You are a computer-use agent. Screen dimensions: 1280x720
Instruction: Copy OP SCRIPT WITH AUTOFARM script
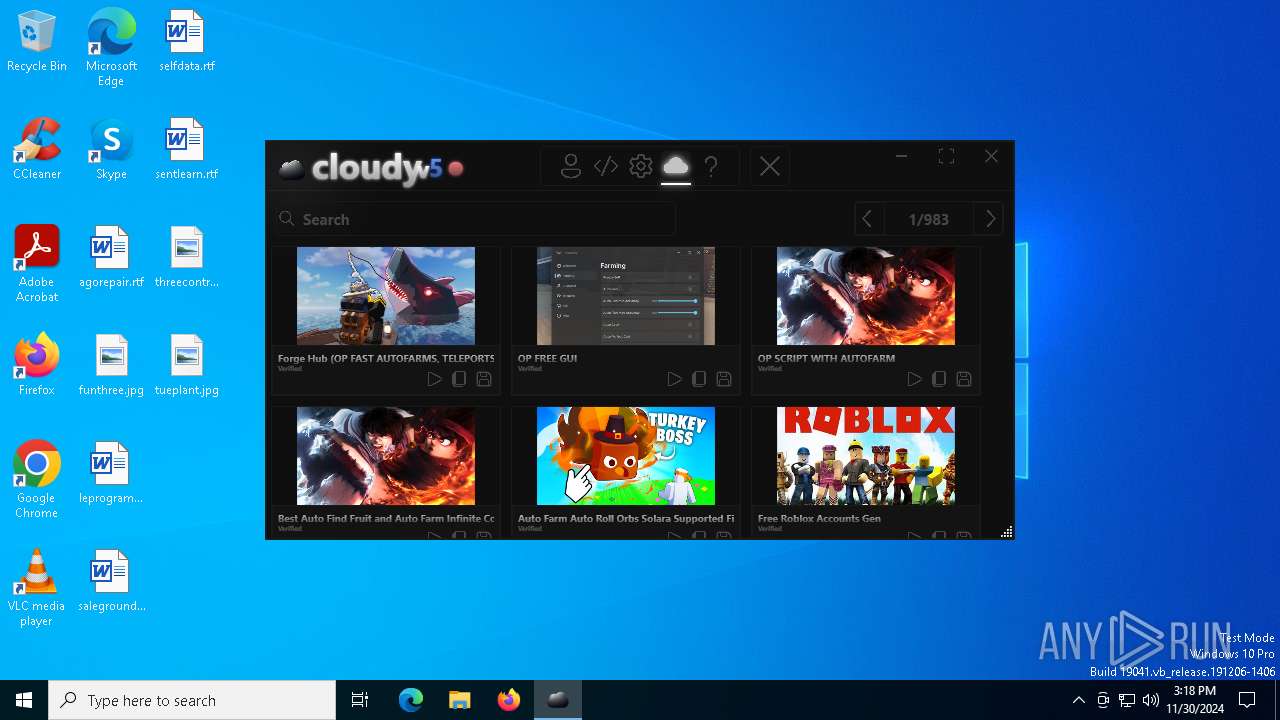pos(939,379)
